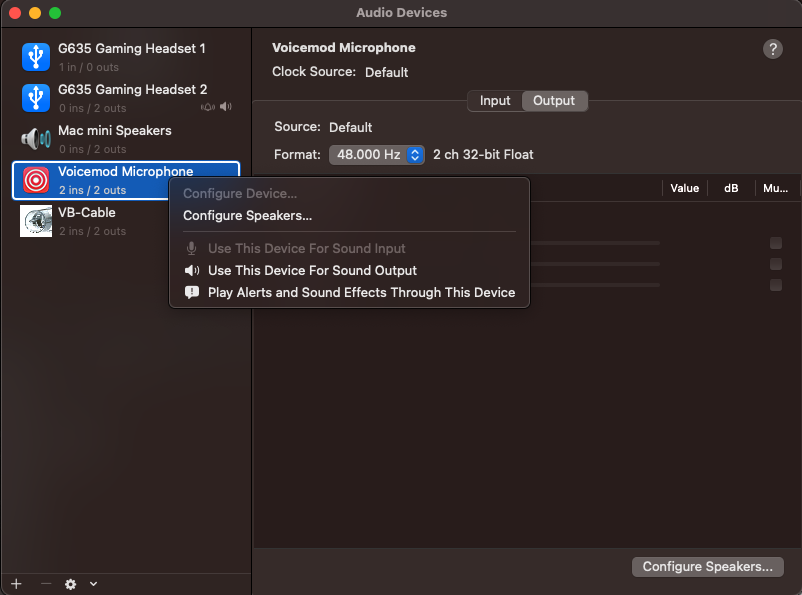Screen dimensions: 802x595
Task: Click the third channel volume slider
Action: point(595,285)
